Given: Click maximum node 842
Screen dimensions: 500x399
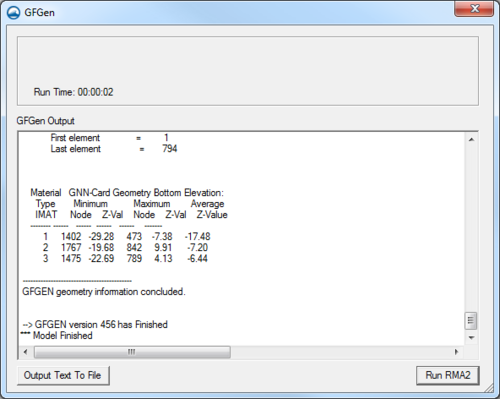Looking at the screenshot, I should [134, 247].
